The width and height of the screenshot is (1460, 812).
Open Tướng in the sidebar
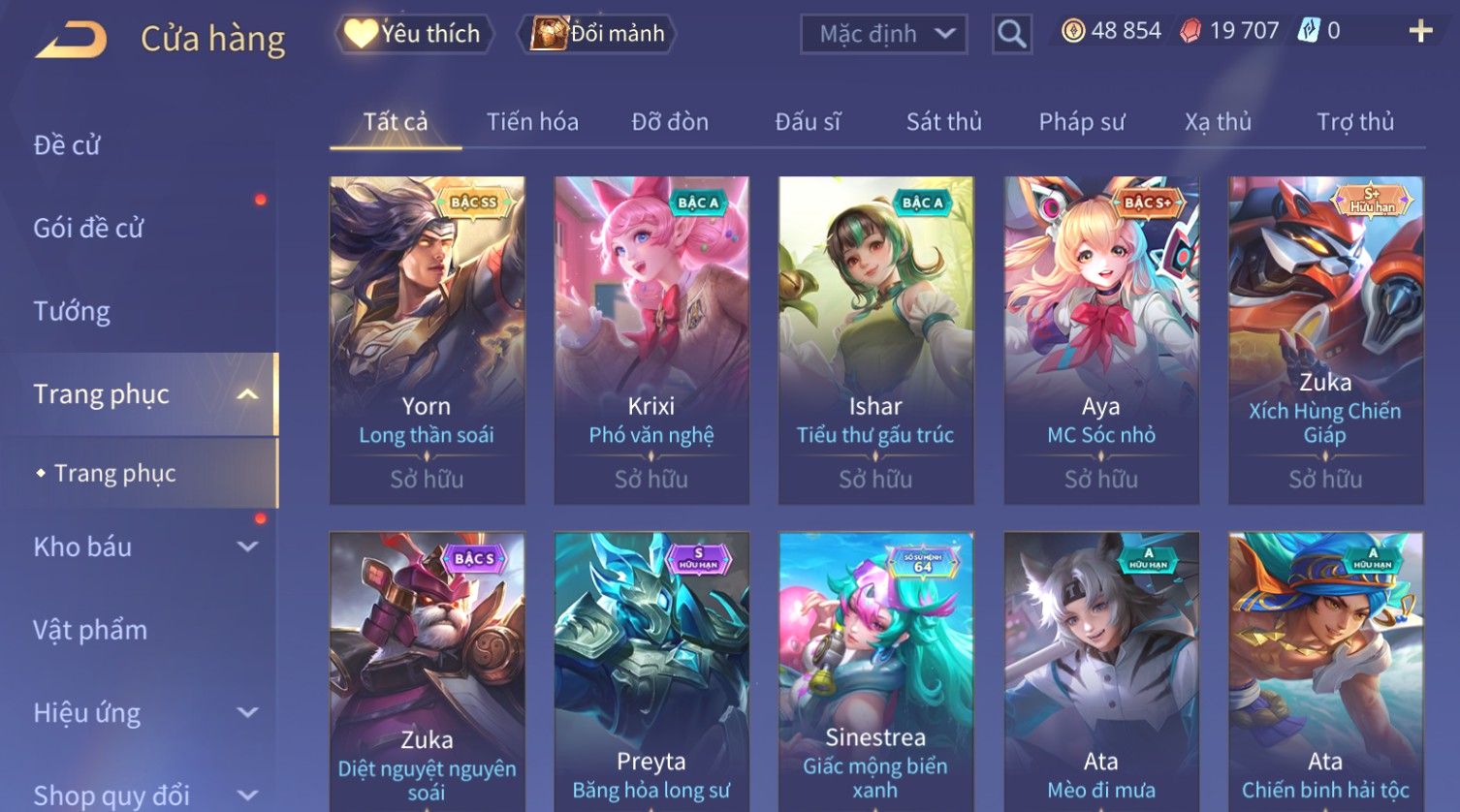point(72,311)
